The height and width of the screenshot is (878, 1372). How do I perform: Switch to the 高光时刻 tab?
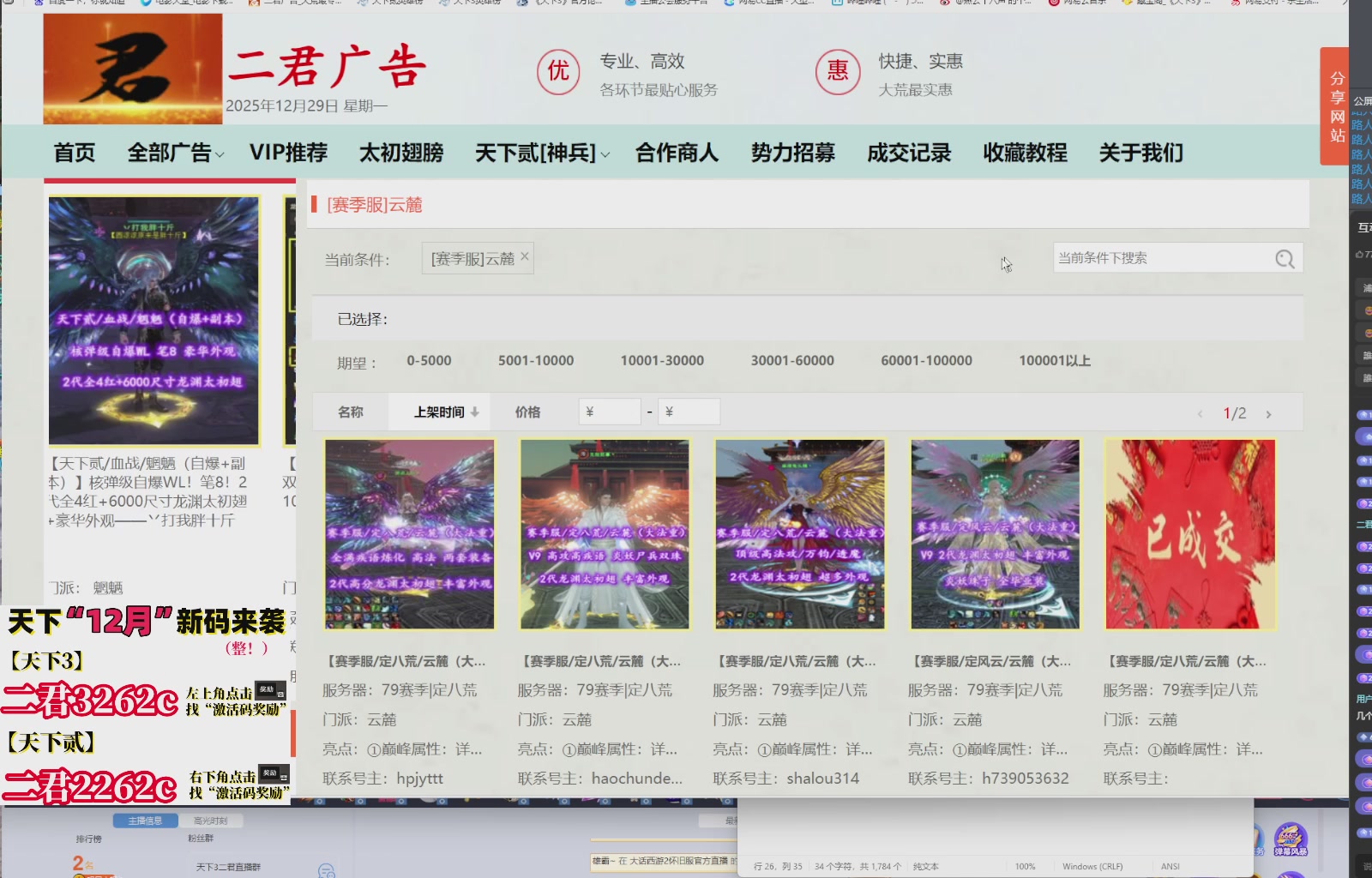tap(211, 821)
